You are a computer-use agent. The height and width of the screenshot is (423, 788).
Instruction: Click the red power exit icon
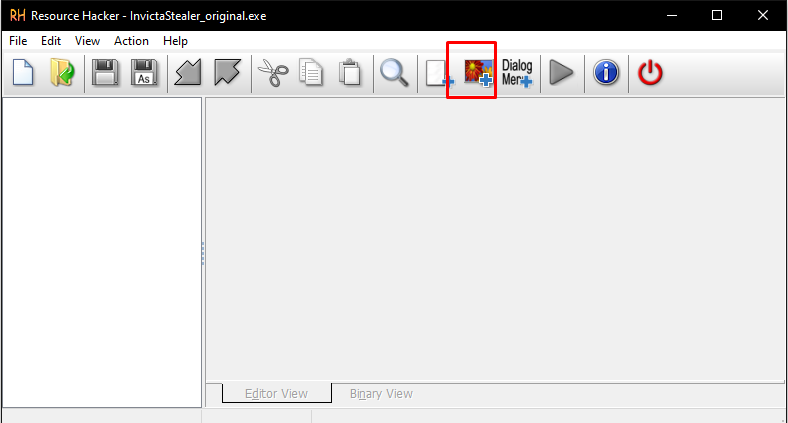650,73
